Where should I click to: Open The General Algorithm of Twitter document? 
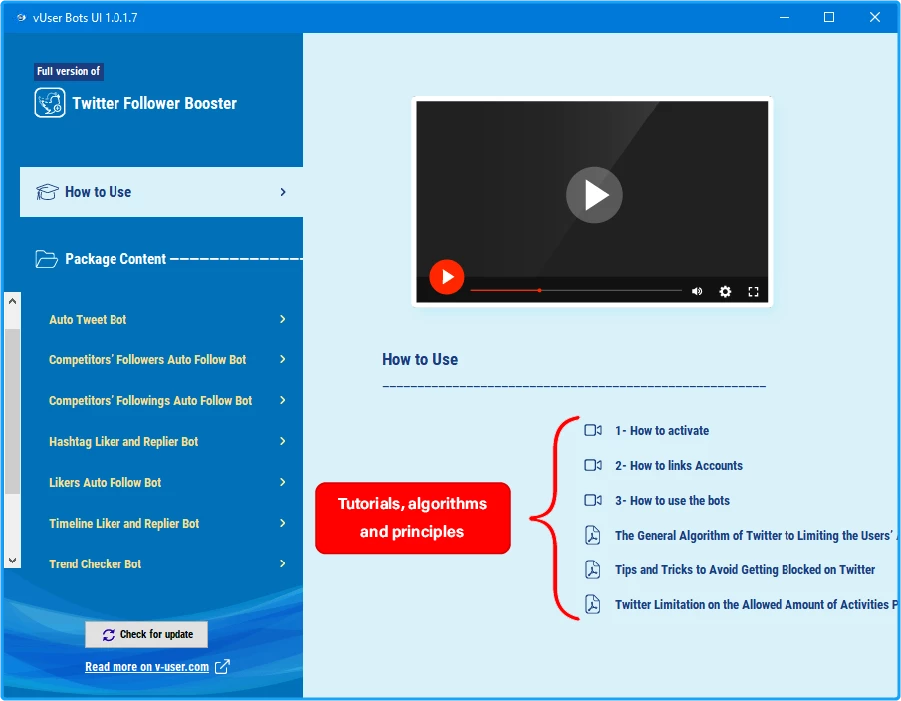(756, 536)
